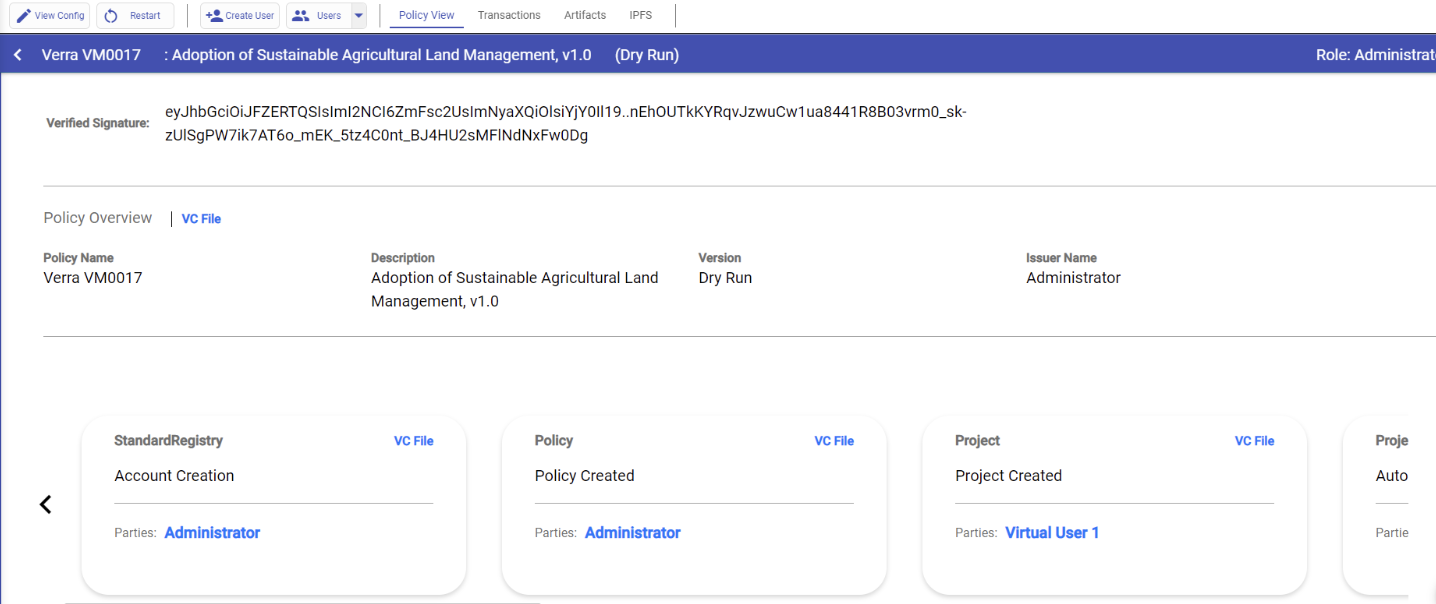This screenshot has height=604, width=1436.
Task: Click Administrator party in Policy card
Action: (632, 533)
